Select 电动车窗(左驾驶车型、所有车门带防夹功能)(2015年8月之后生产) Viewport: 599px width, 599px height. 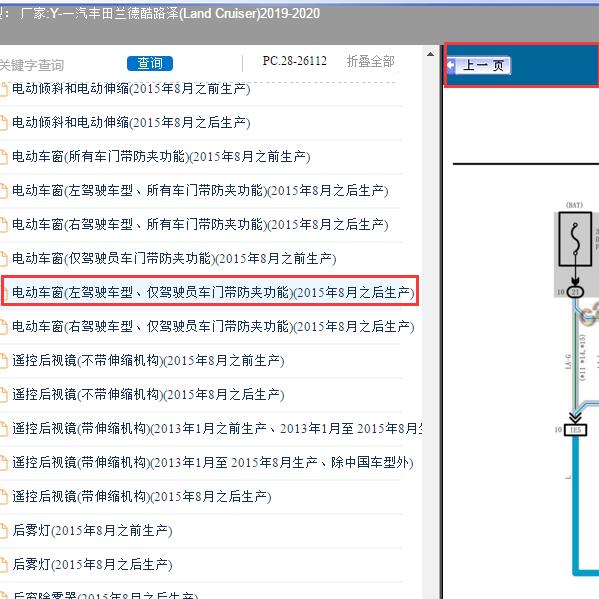[x=200, y=191]
